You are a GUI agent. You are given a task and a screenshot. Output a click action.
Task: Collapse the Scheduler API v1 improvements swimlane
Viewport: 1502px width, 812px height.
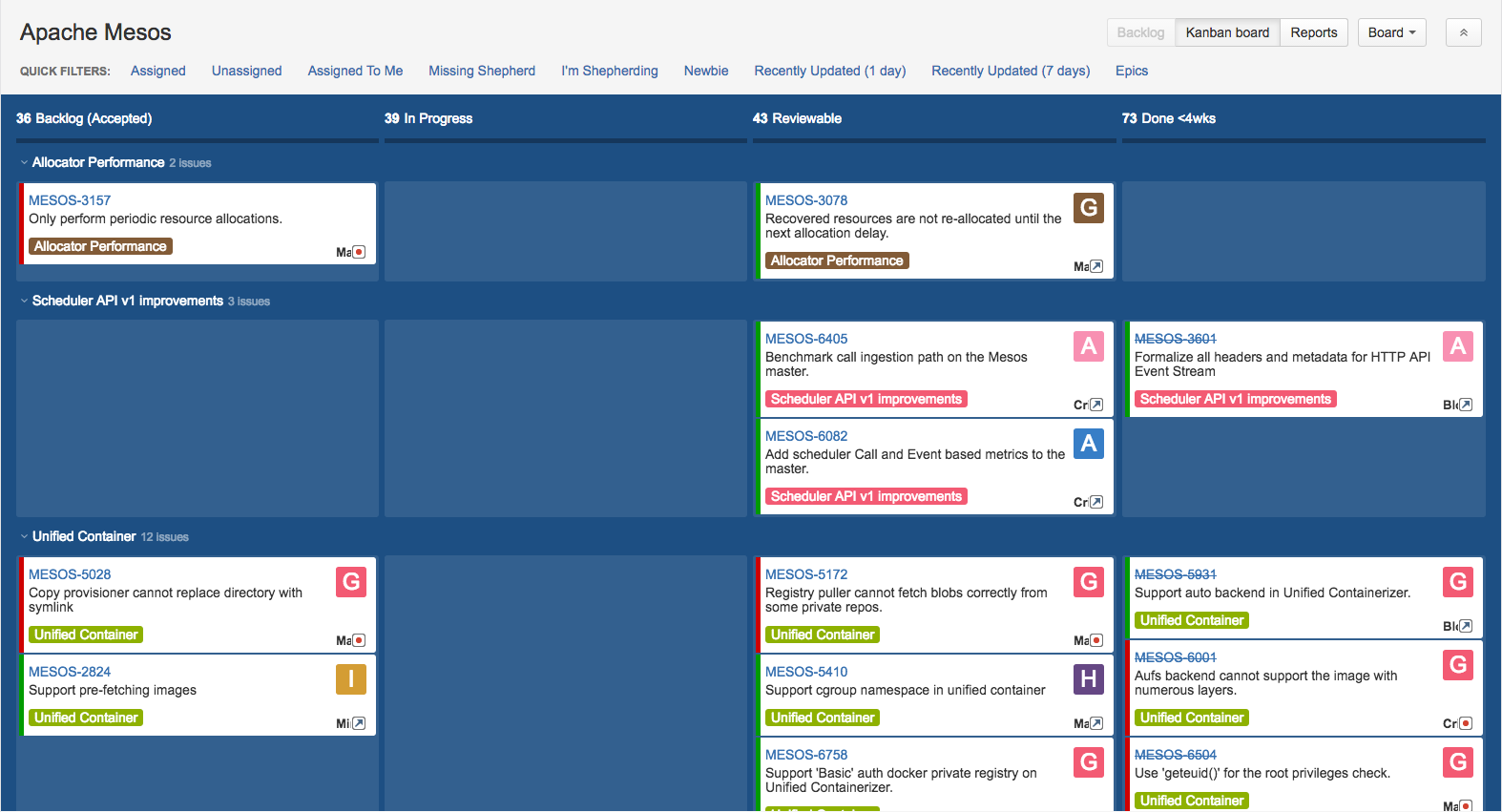pyautogui.click(x=25, y=302)
